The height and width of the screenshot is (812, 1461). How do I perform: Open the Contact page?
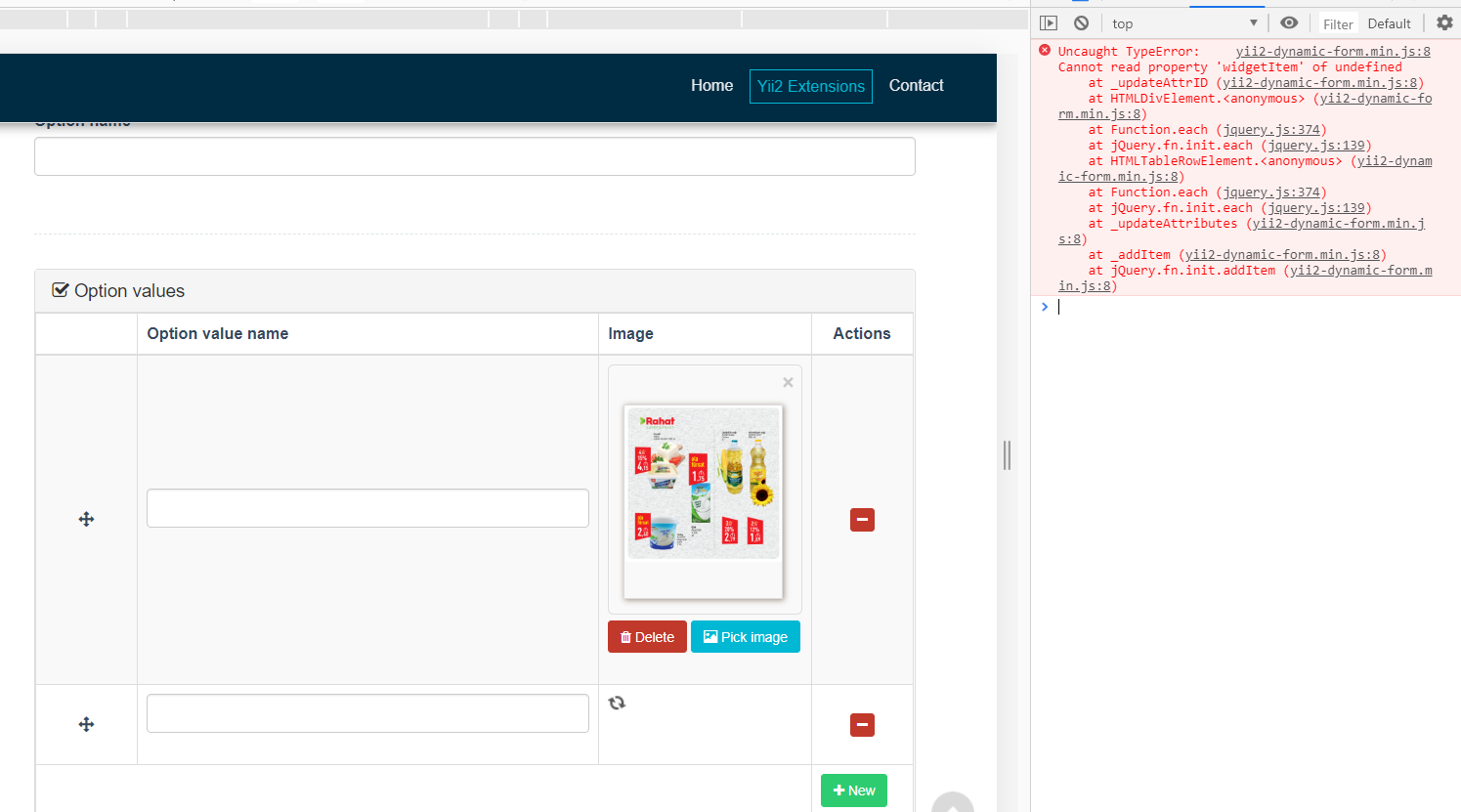tap(916, 86)
